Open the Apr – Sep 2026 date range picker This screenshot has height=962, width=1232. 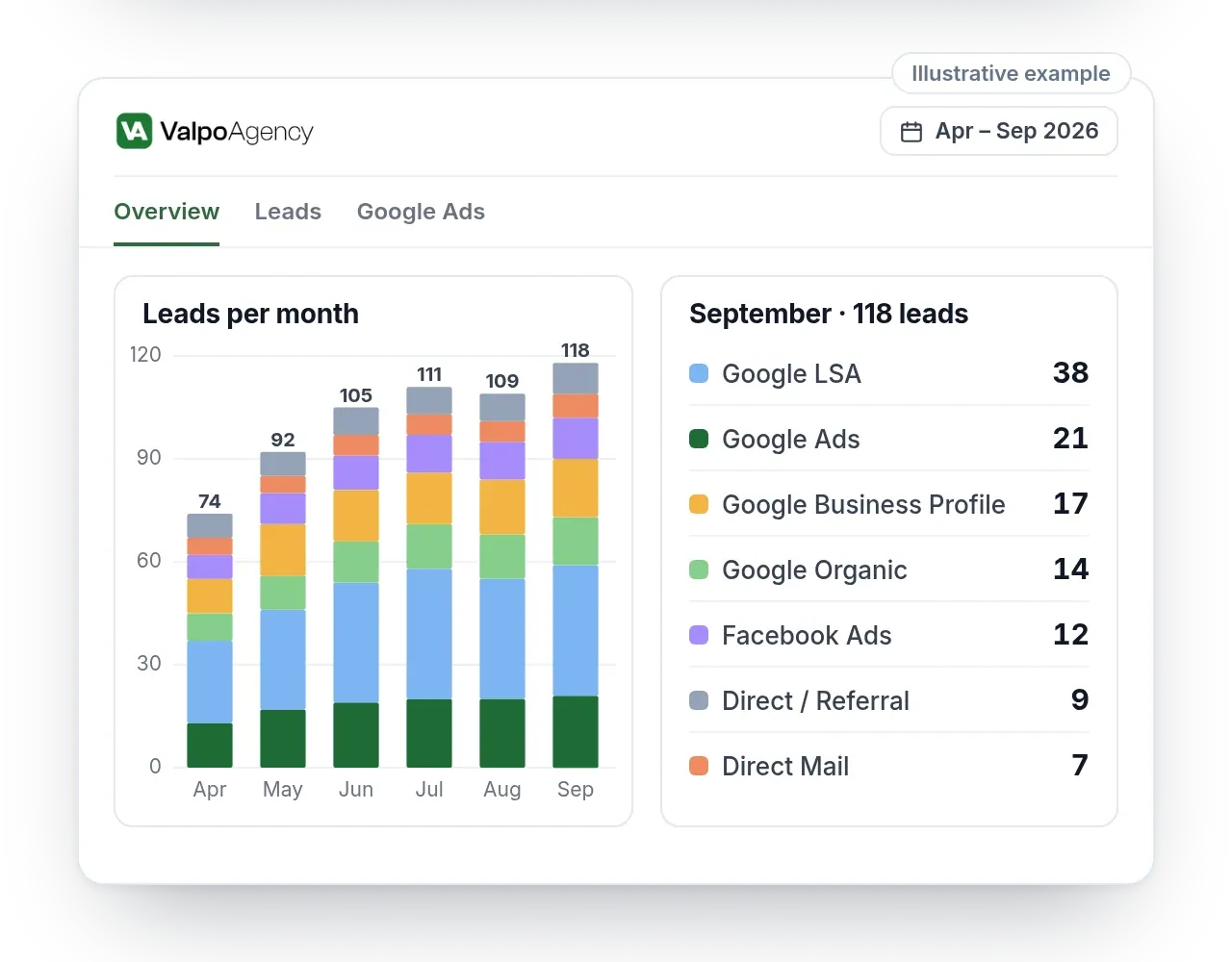click(999, 131)
